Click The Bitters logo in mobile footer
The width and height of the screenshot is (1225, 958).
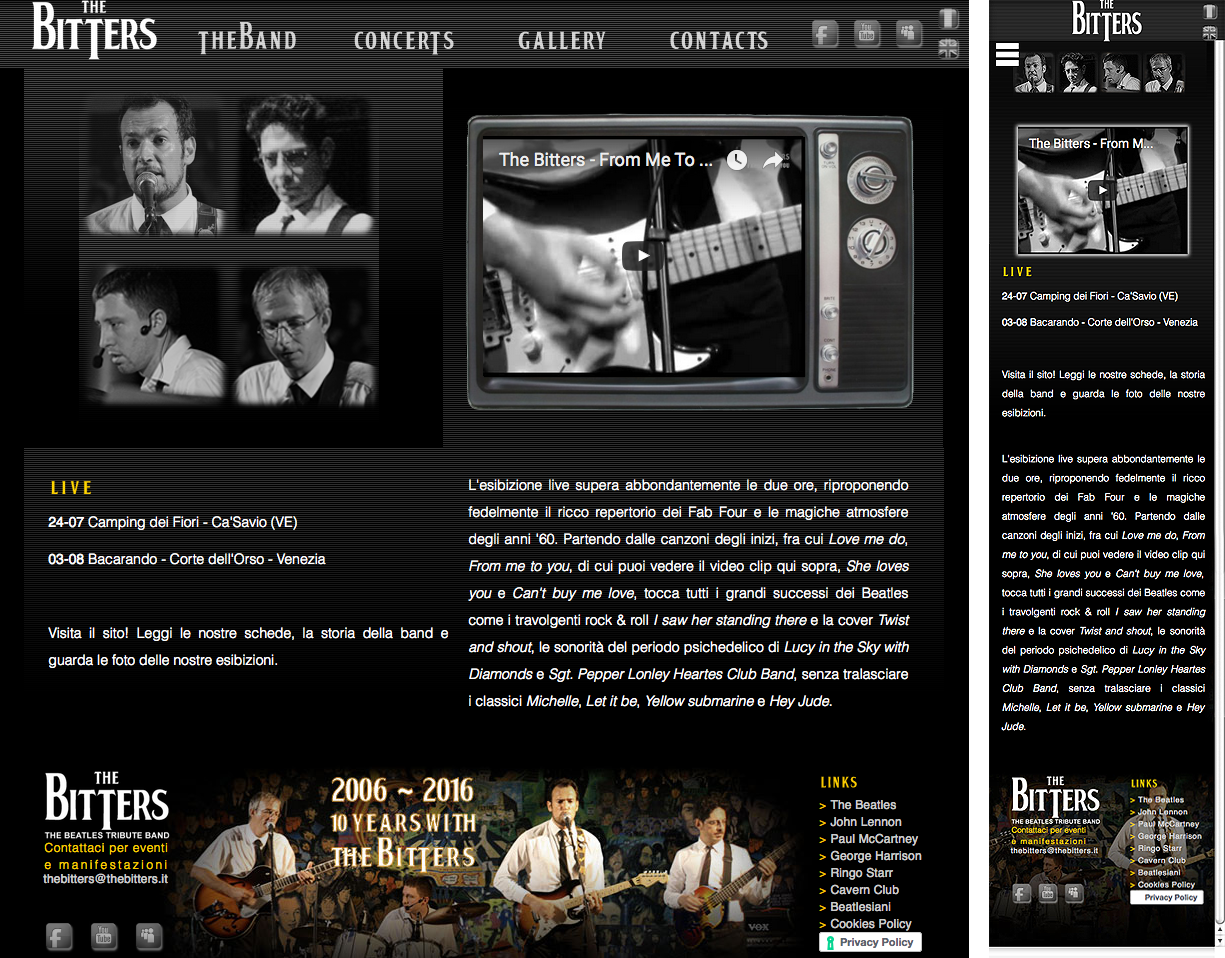(1055, 795)
